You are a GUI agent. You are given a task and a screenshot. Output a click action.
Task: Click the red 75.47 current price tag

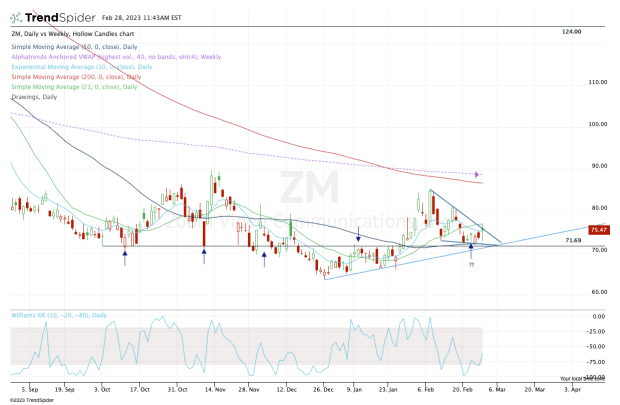coord(599,230)
